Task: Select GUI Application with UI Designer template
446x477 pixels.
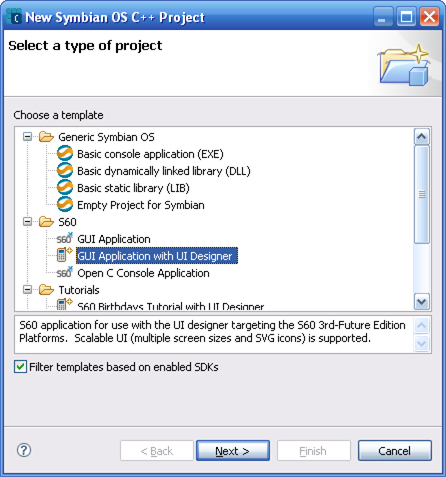Action: tap(157, 256)
